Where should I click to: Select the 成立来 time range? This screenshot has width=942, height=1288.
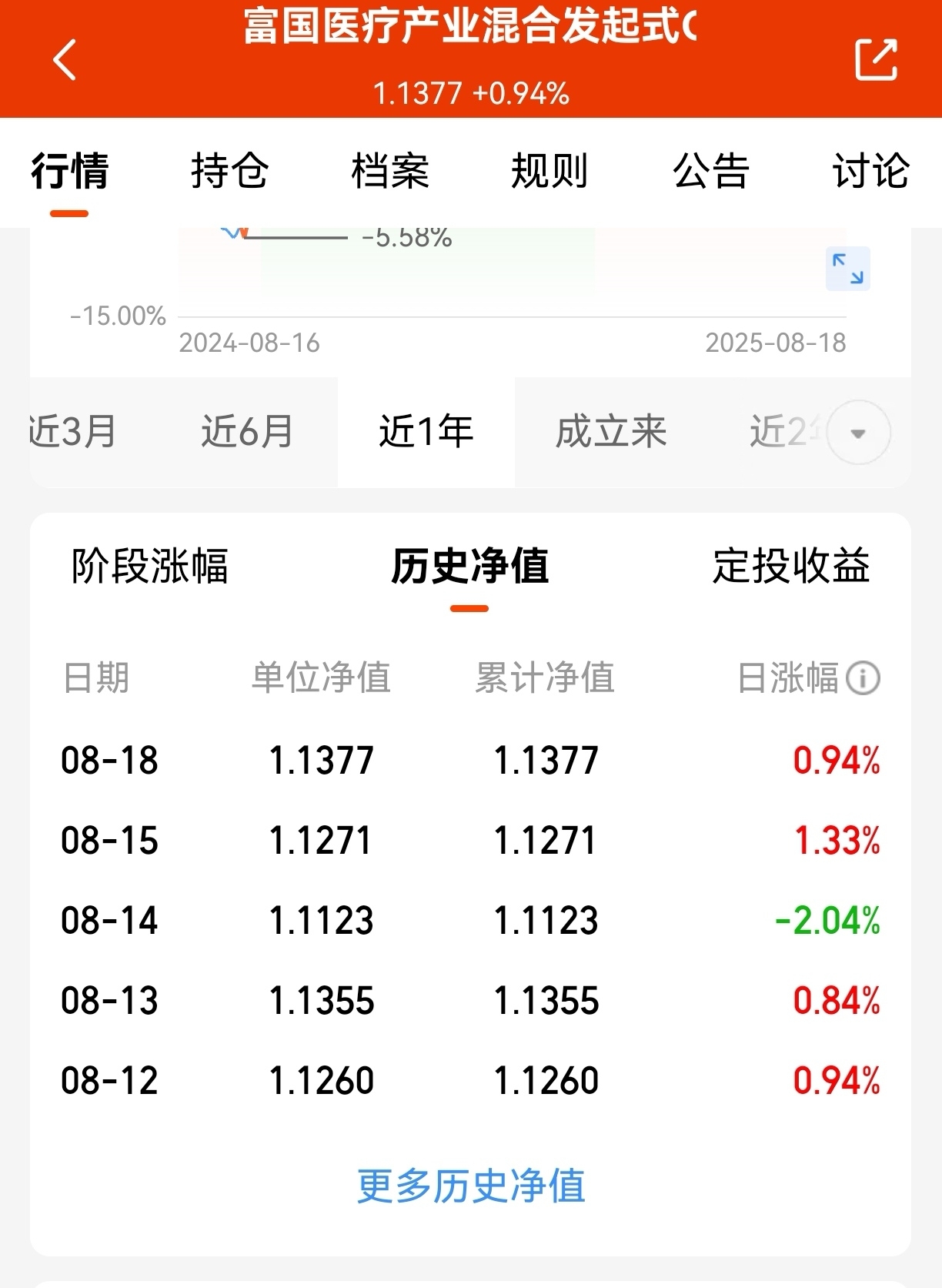[x=611, y=431]
